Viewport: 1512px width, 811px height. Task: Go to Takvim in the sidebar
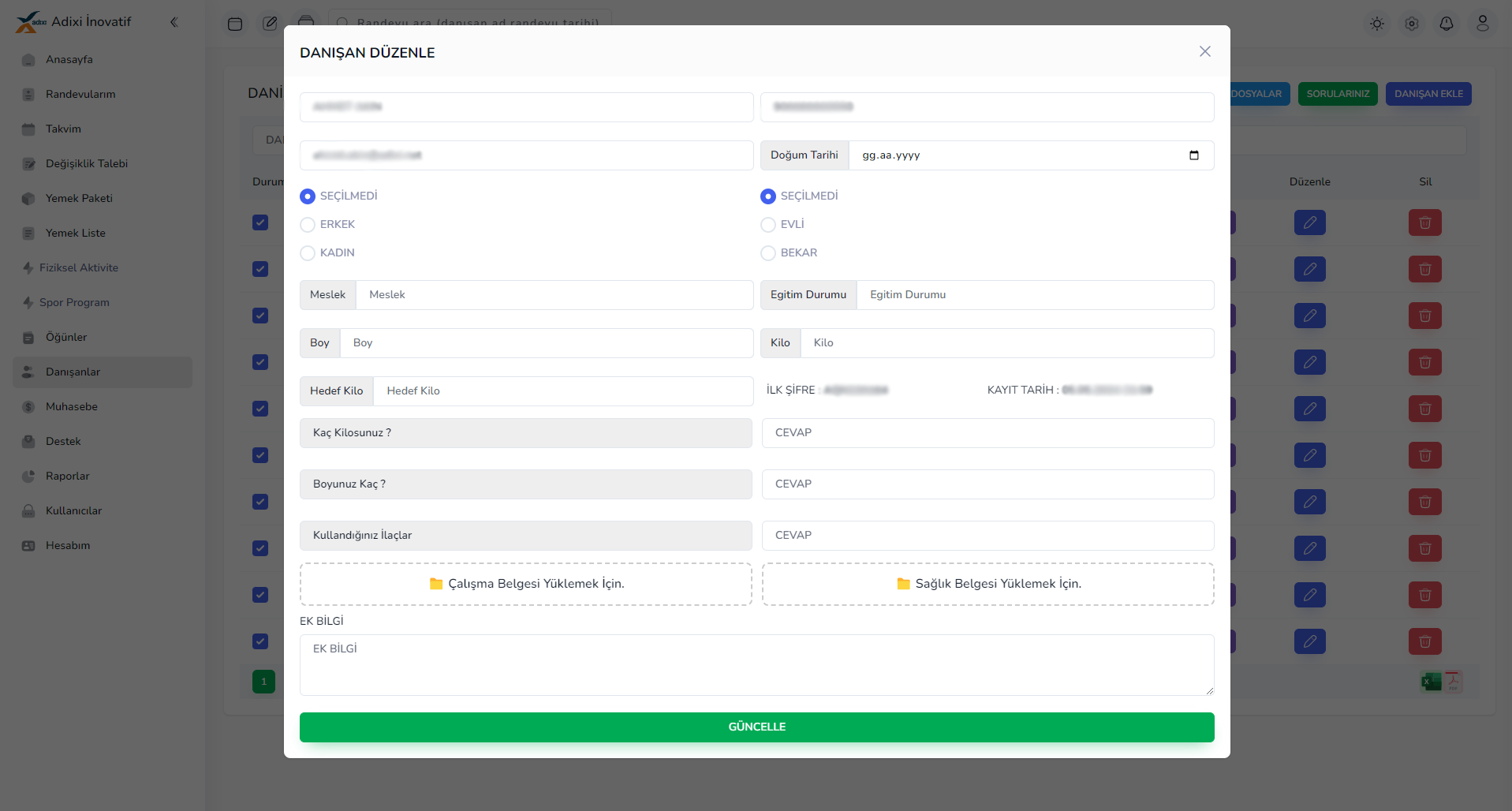[103, 129]
